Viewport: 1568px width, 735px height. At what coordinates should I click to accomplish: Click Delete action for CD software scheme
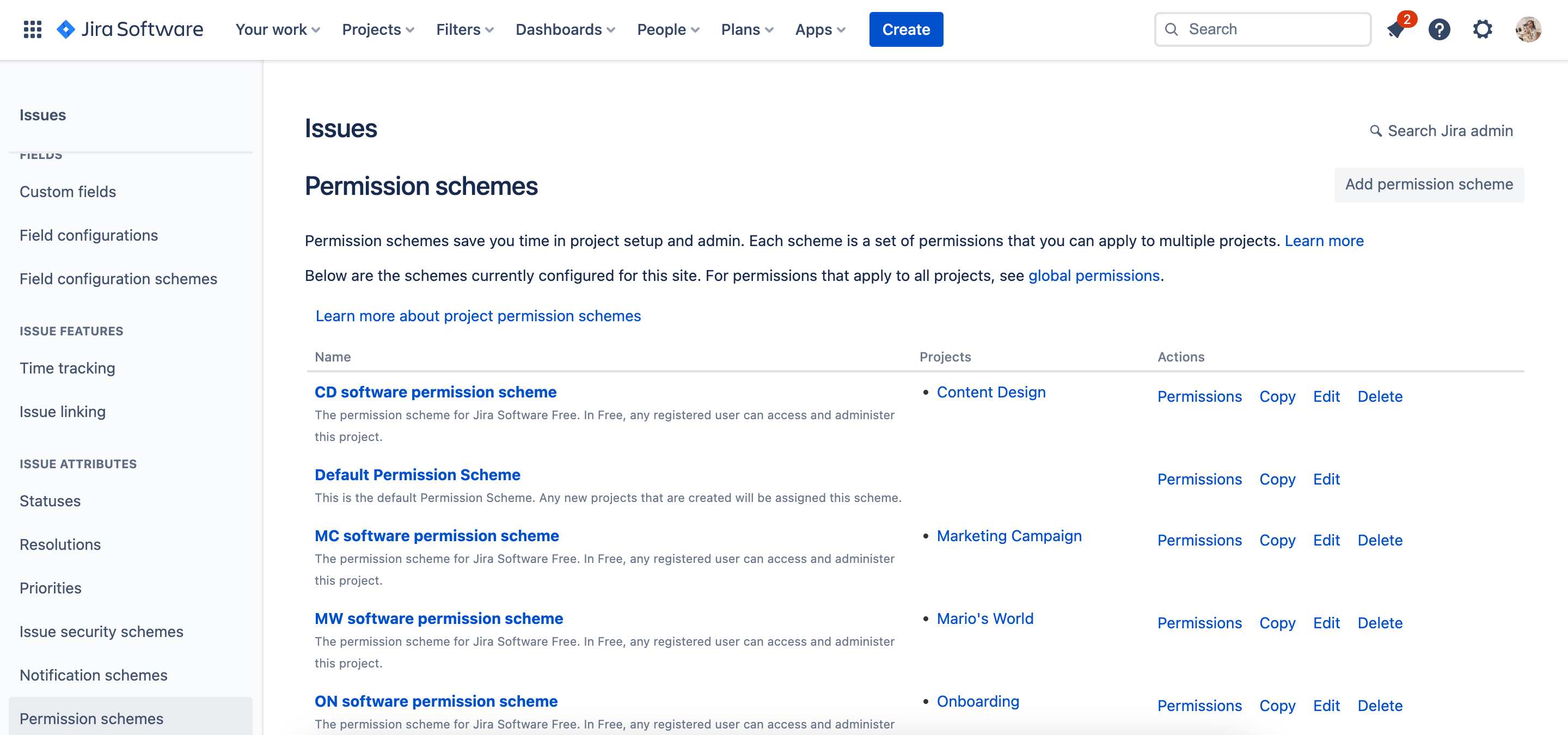coord(1380,396)
